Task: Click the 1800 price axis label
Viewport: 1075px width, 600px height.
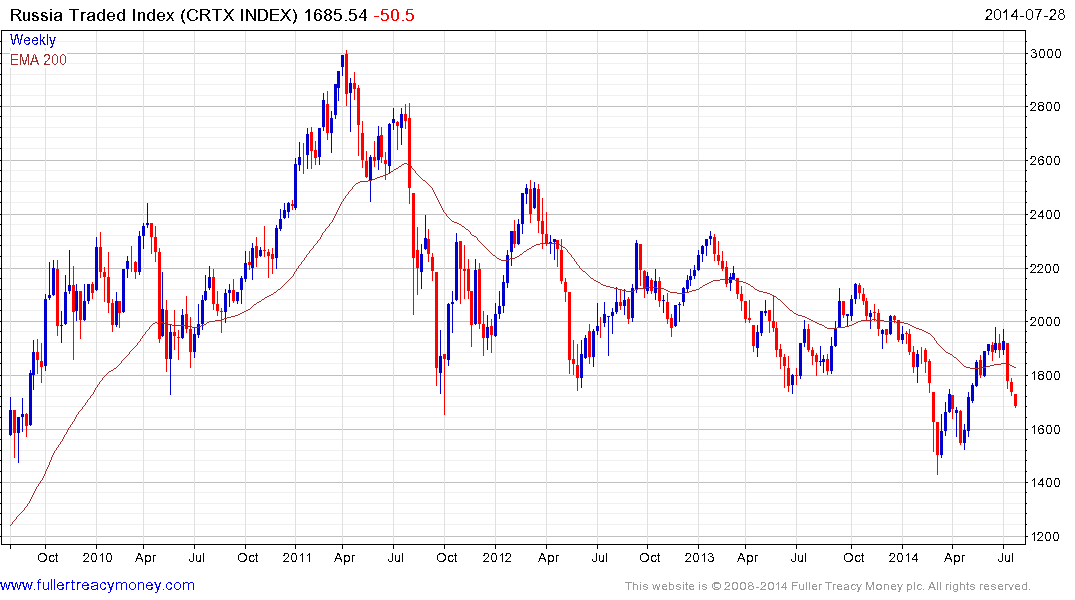Action: click(x=1046, y=376)
